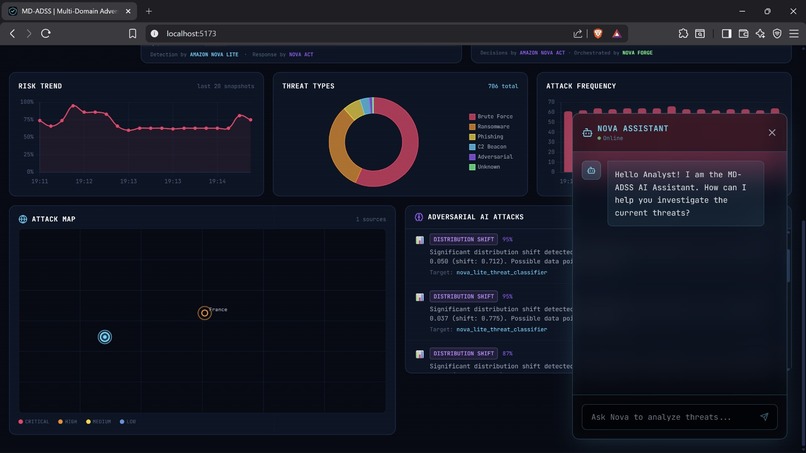The height and width of the screenshot is (453, 806).
Task: Click the Critical severity legend item
Action: click(x=34, y=422)
